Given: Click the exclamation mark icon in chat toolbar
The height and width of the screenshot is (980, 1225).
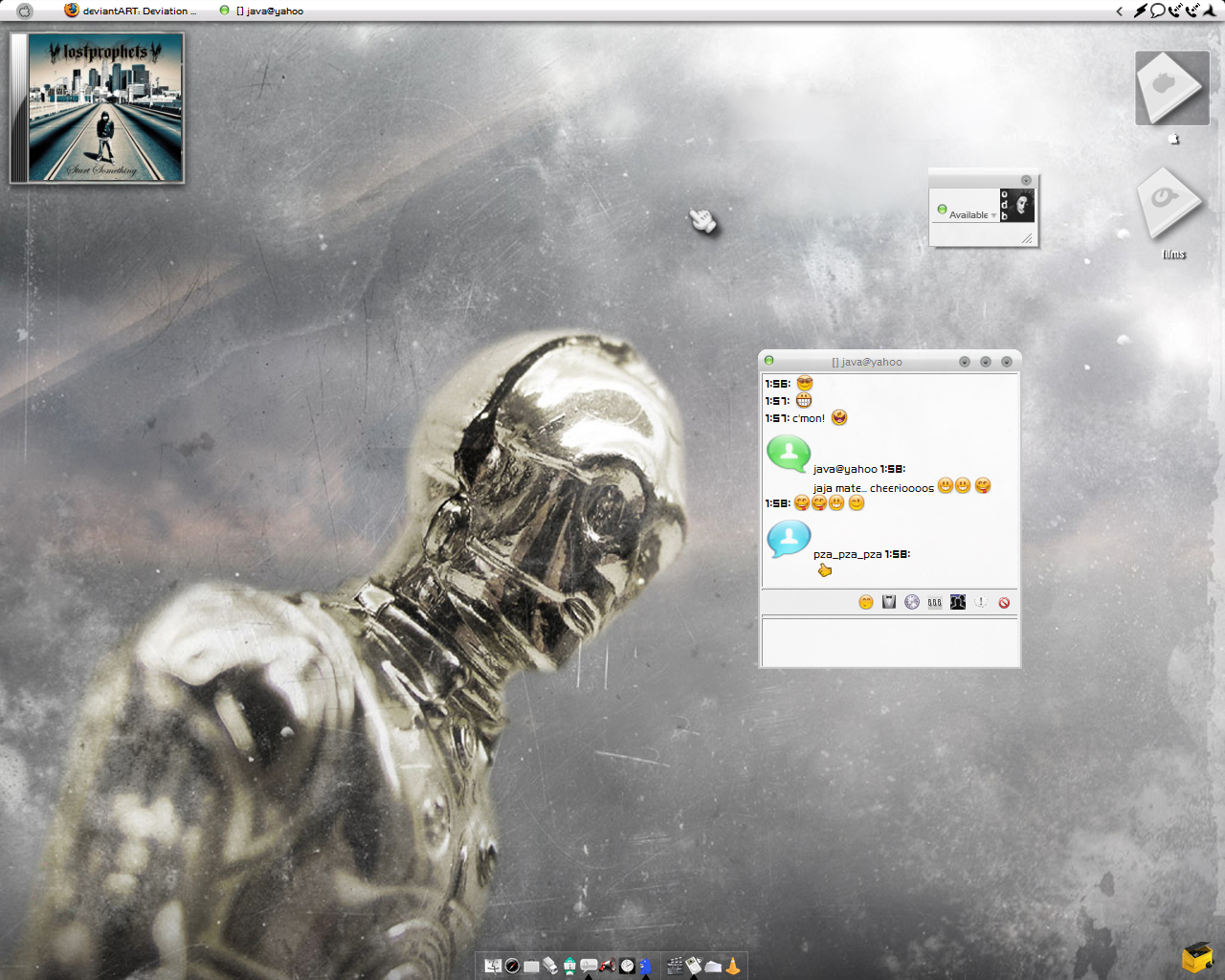Looking at the screenshot, I should [981, 602].
